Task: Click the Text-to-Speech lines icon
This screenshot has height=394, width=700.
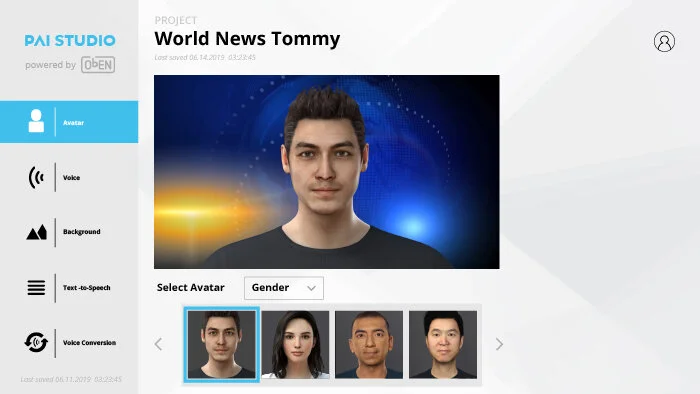Action: (x=36, y=287)
